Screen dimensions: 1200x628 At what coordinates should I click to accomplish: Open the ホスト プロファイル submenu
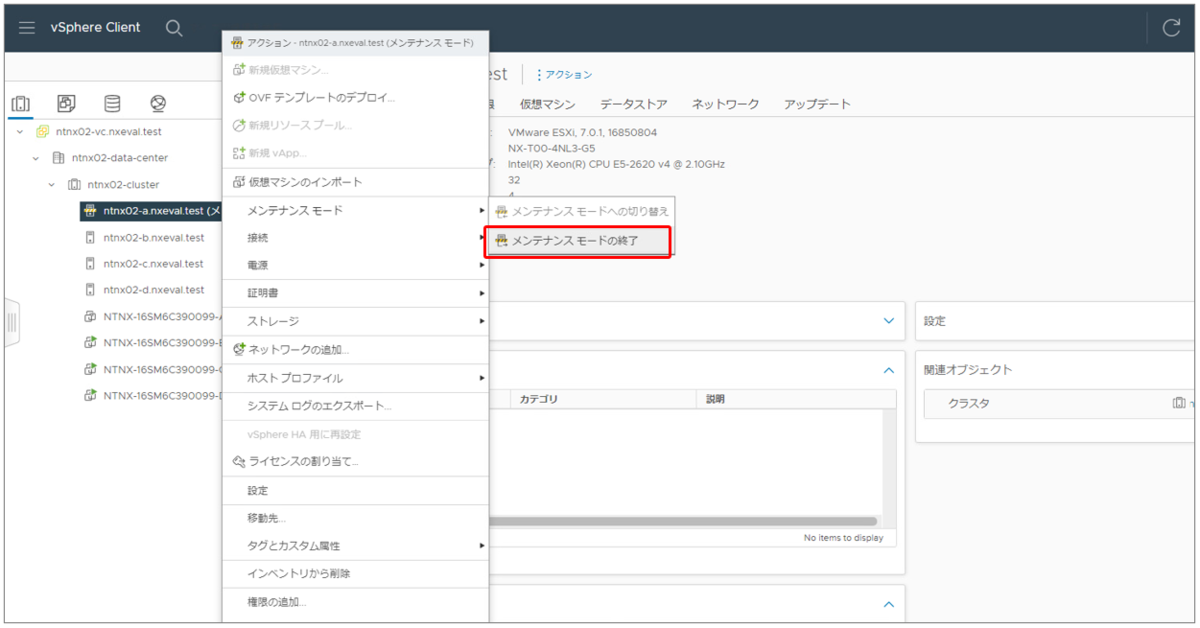point(355,378)
